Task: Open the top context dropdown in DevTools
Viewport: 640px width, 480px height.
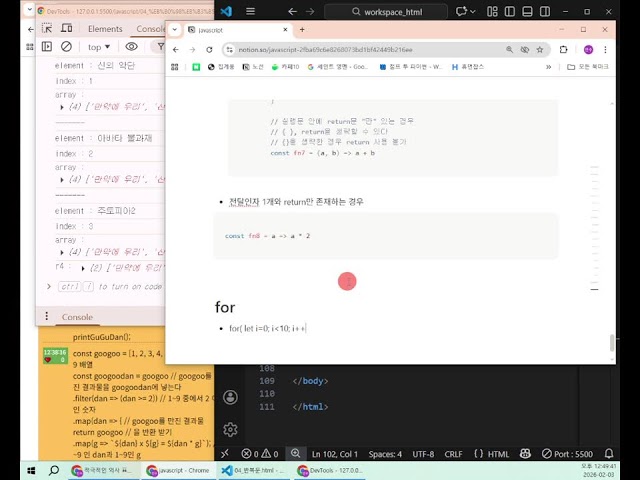Action: tap(99, 47)
